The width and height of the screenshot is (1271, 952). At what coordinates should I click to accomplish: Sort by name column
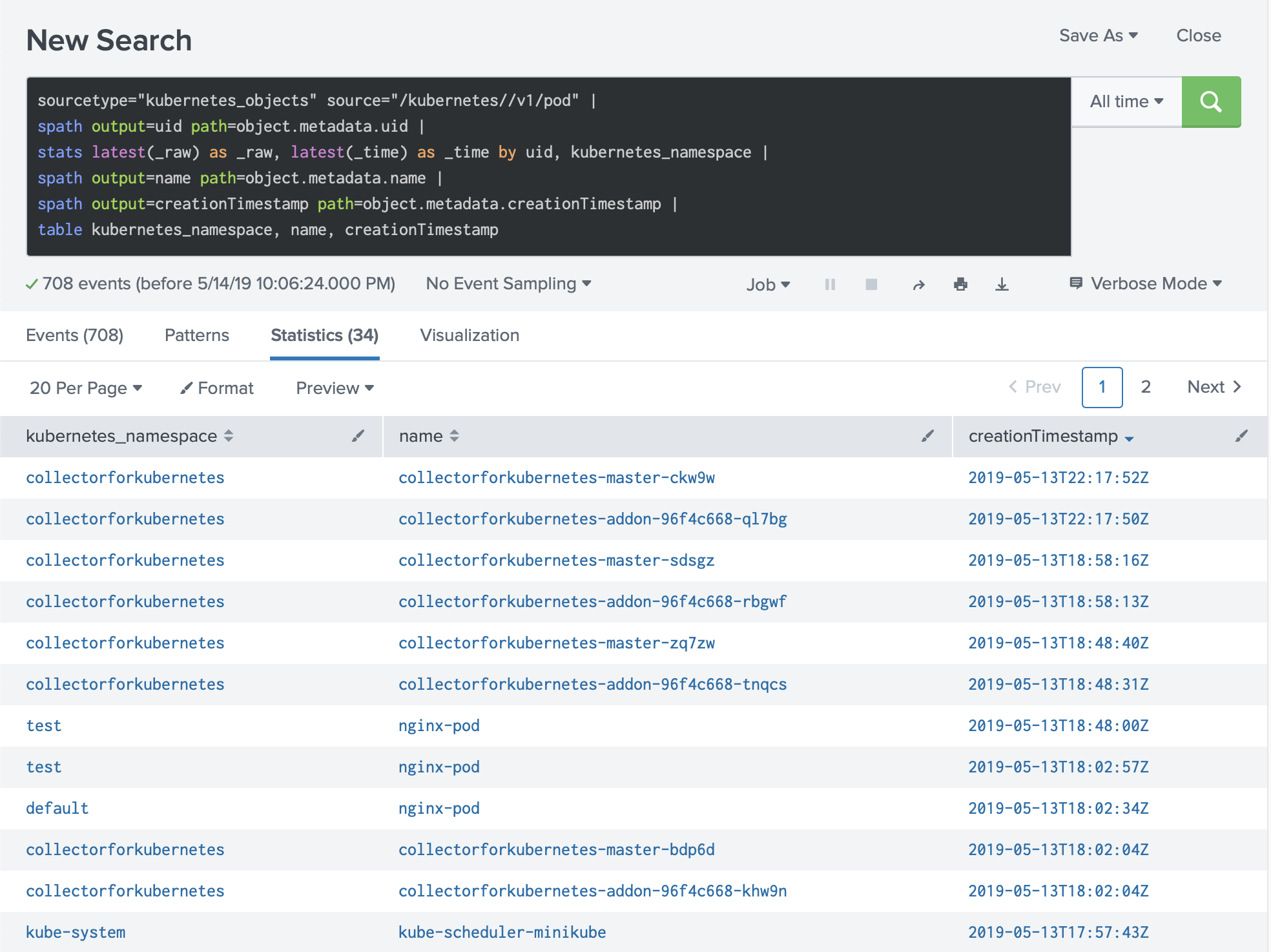tap(429, 436)
